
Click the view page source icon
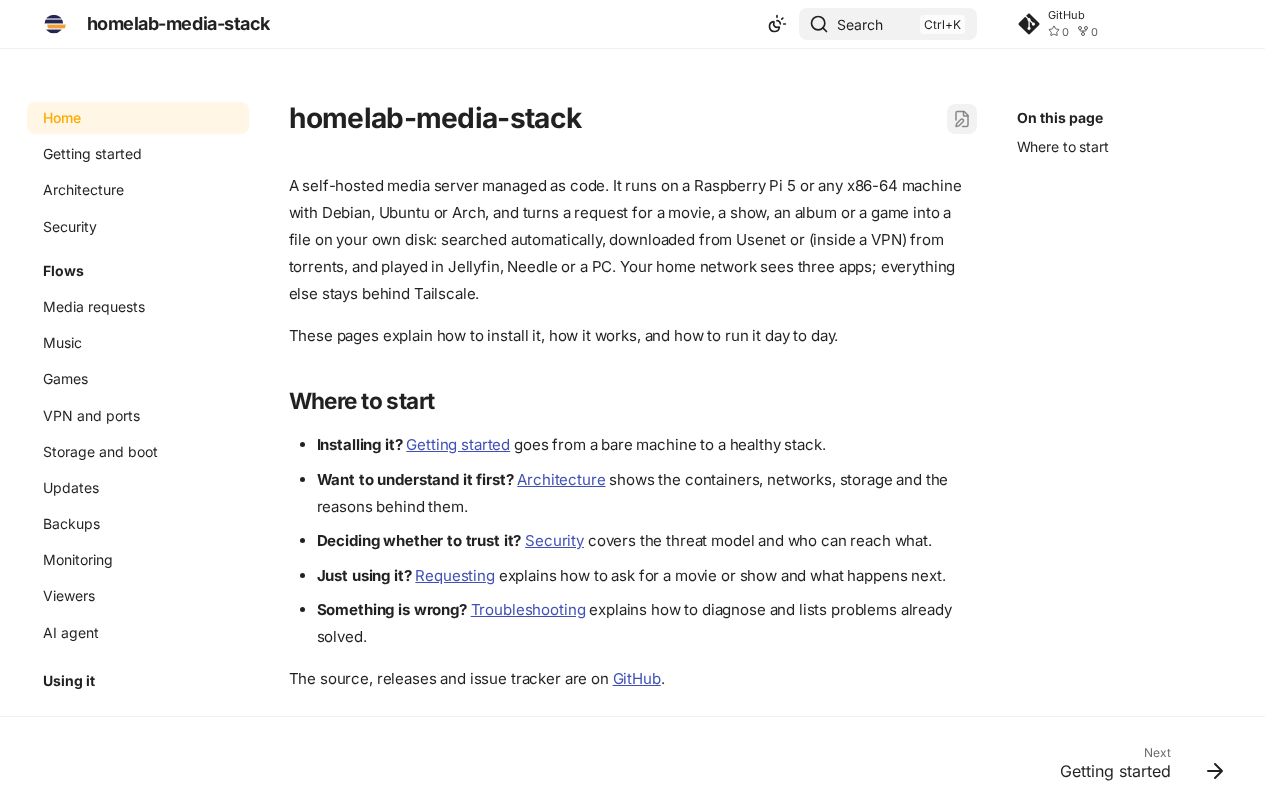pyautogui.click(x=962, y=119)
